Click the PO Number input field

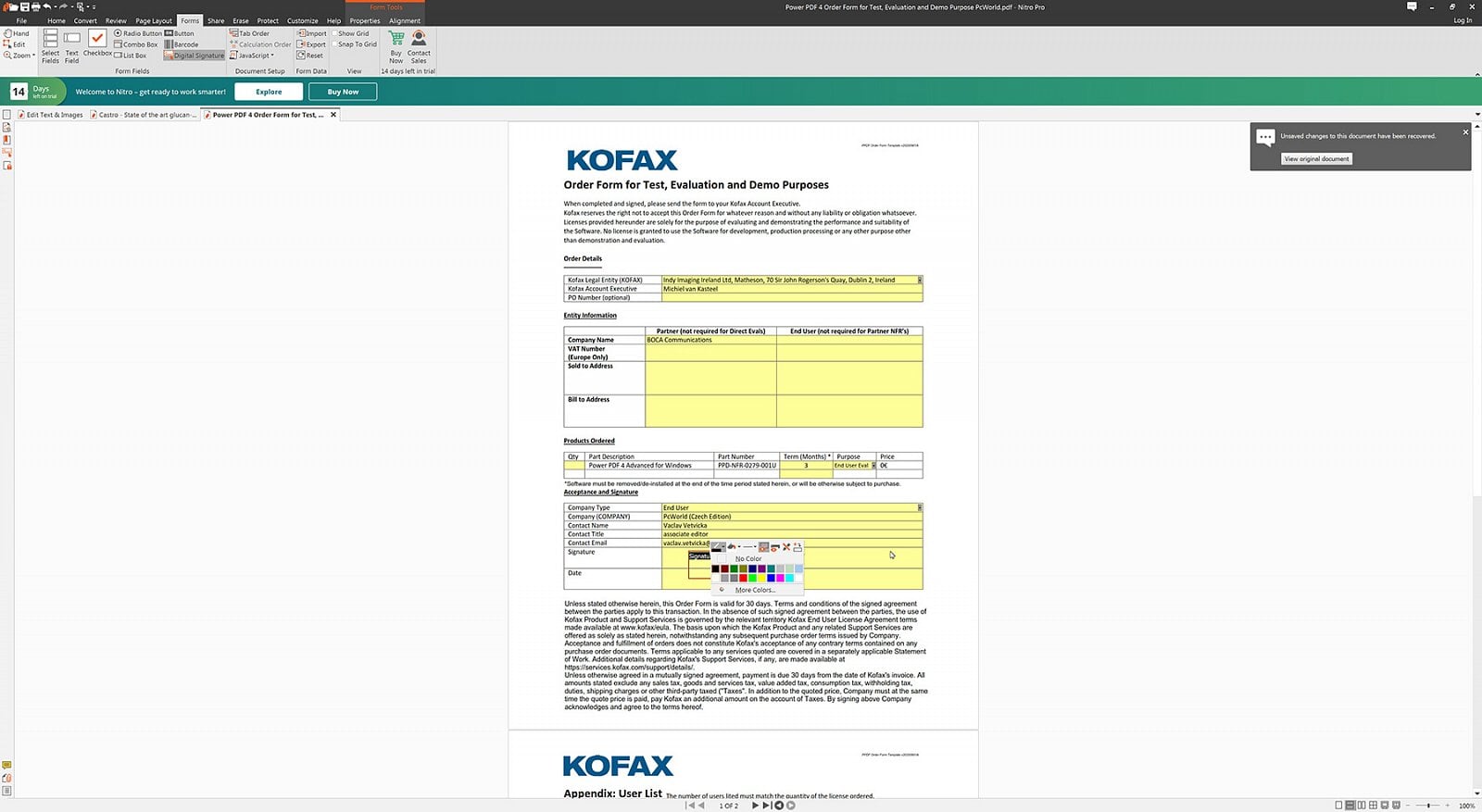tap(792, 297)
